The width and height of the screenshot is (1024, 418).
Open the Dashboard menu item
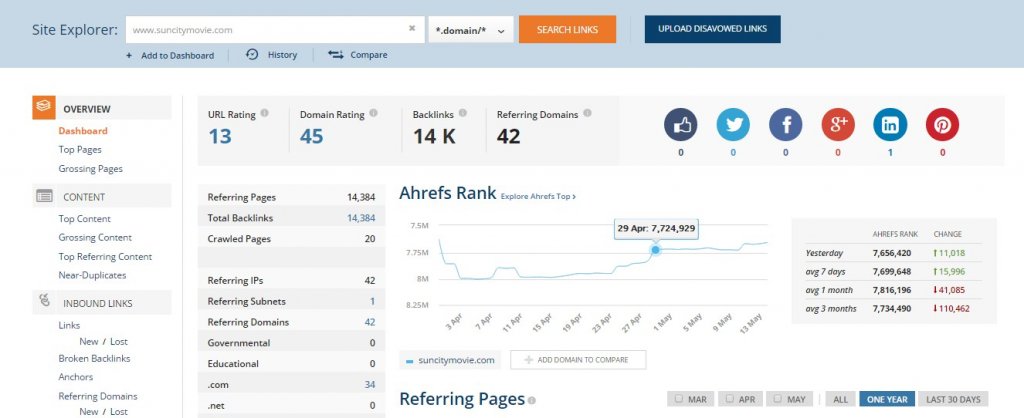point(83,131)
